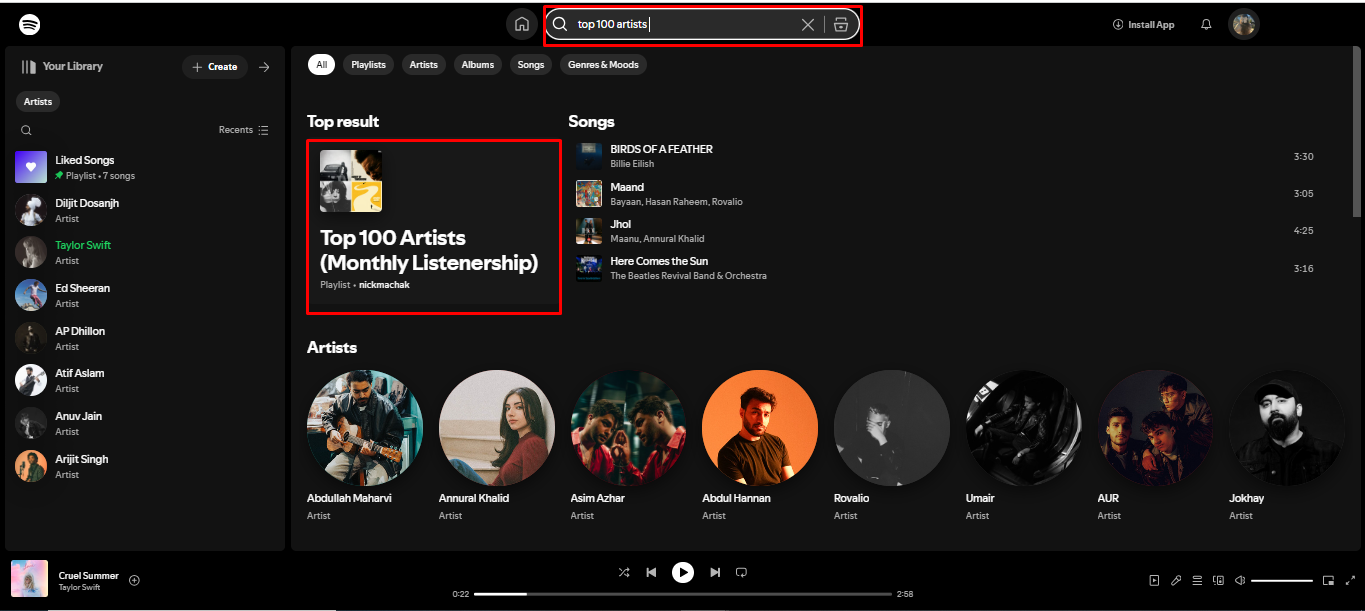Open the Recents sort options
1365x611 pixels.
pyautogui.click(x=243, y=130)
